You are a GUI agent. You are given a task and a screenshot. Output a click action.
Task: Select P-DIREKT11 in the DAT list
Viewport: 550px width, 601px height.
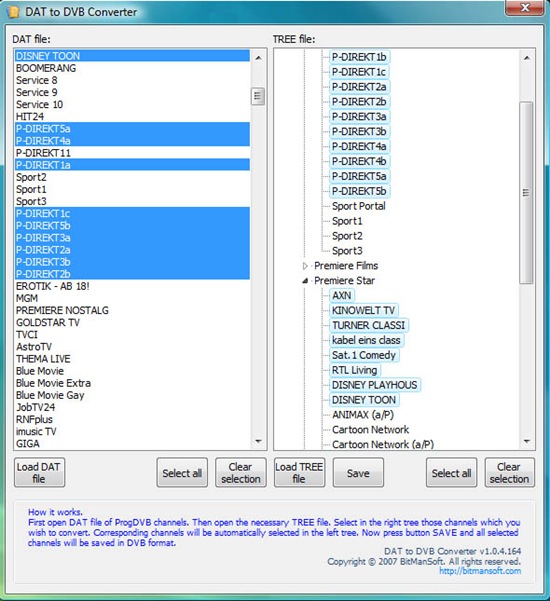[x=132, y=153]
